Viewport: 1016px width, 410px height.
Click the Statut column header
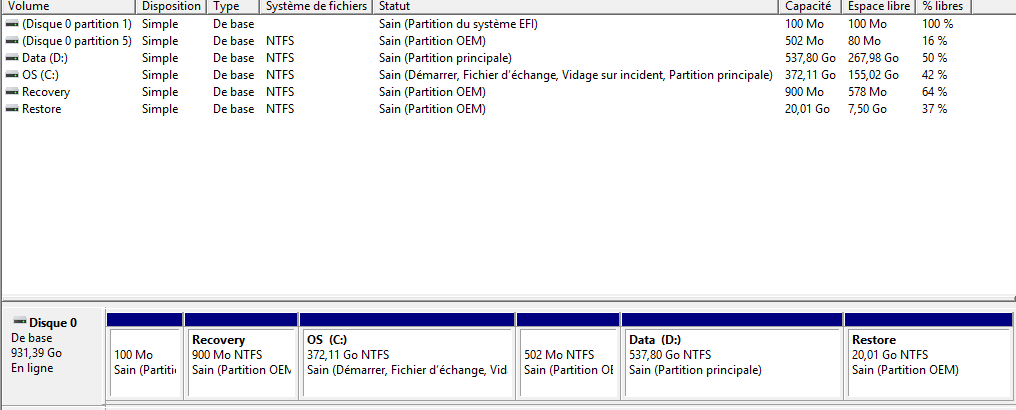tap(576, 6)
